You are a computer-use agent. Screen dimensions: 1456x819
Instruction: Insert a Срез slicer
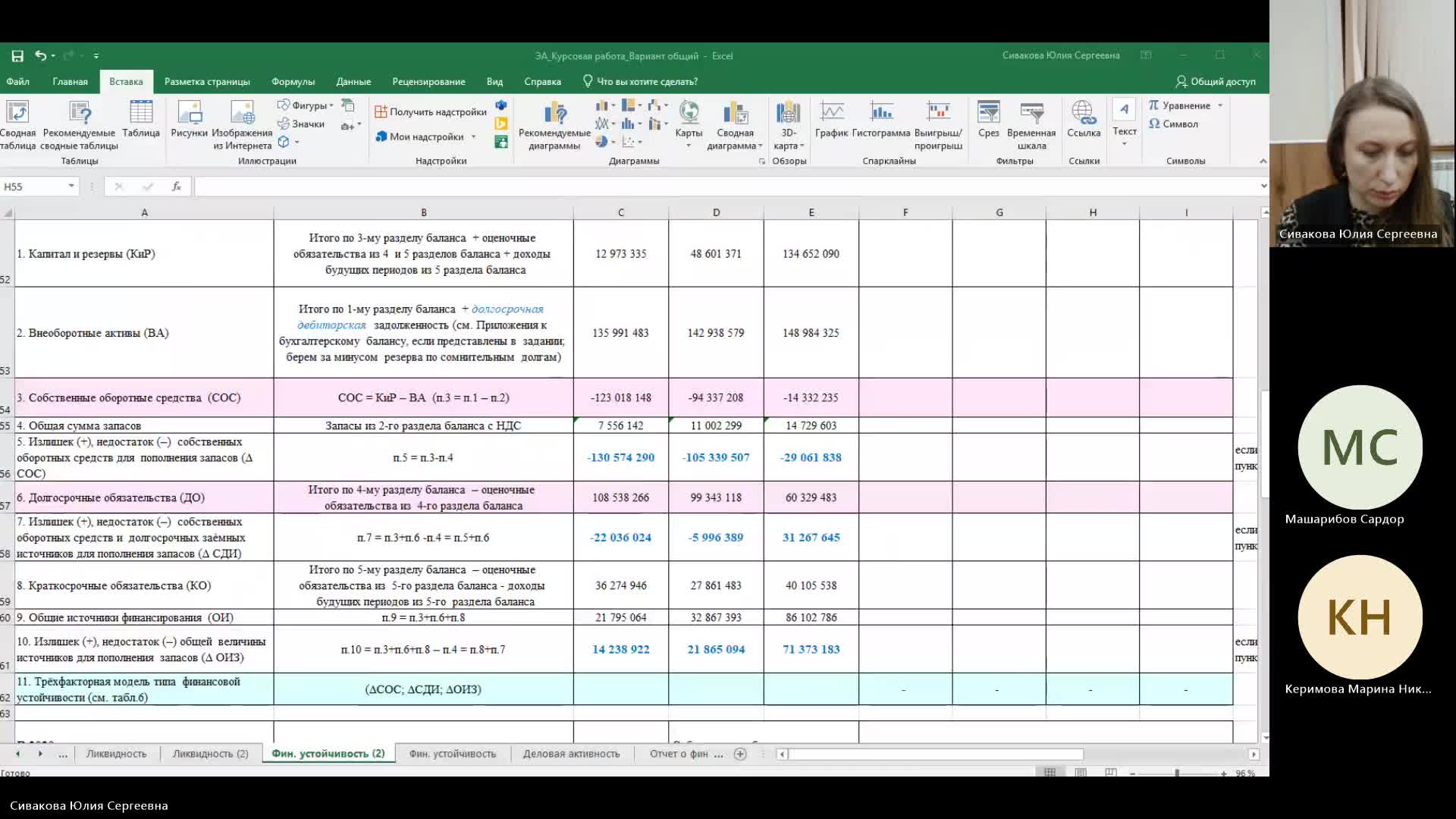(x=988, y=120)
